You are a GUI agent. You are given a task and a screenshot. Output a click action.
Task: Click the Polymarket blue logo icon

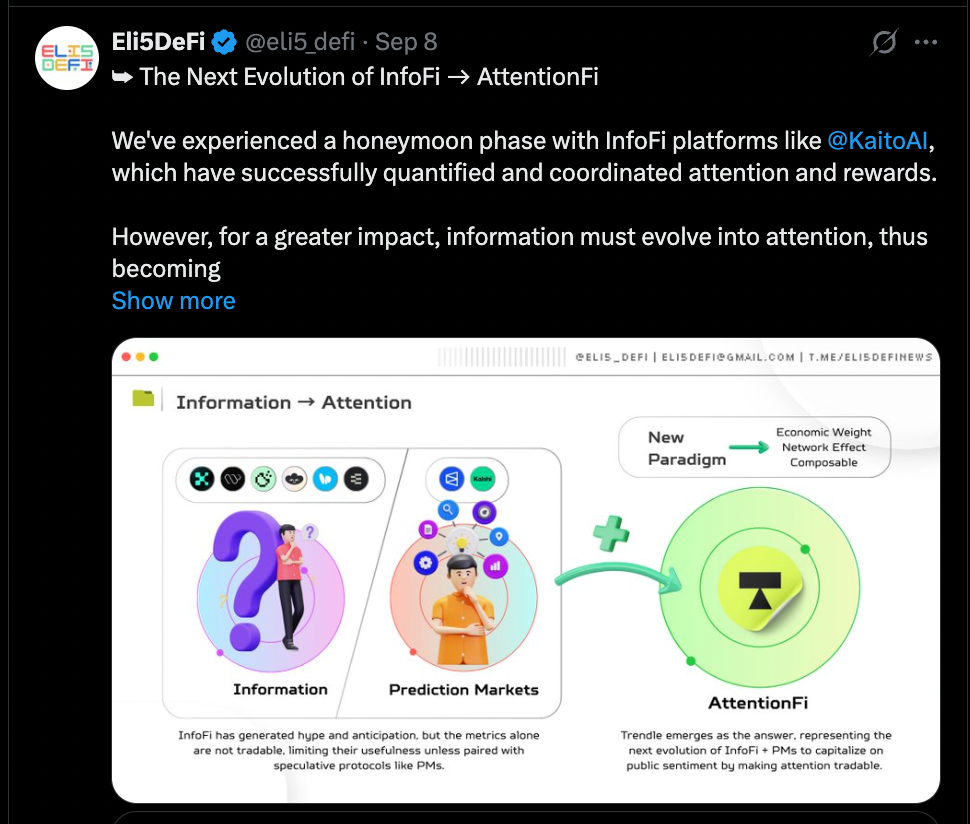coord(452,479)
